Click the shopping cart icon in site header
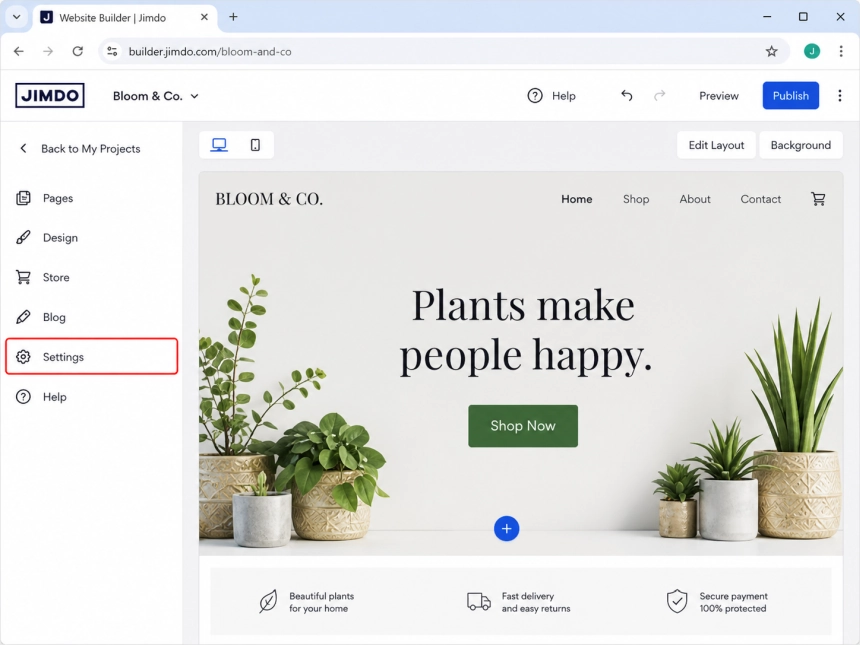 click(x=818, y=199)
